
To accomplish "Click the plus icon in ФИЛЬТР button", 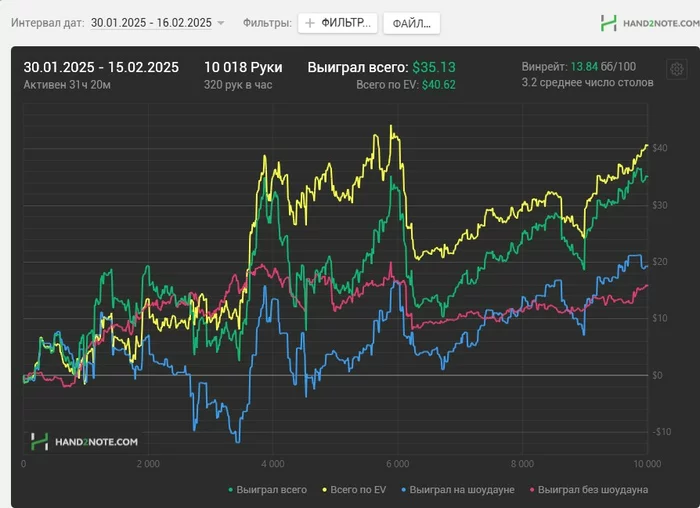I will [309, 23].
